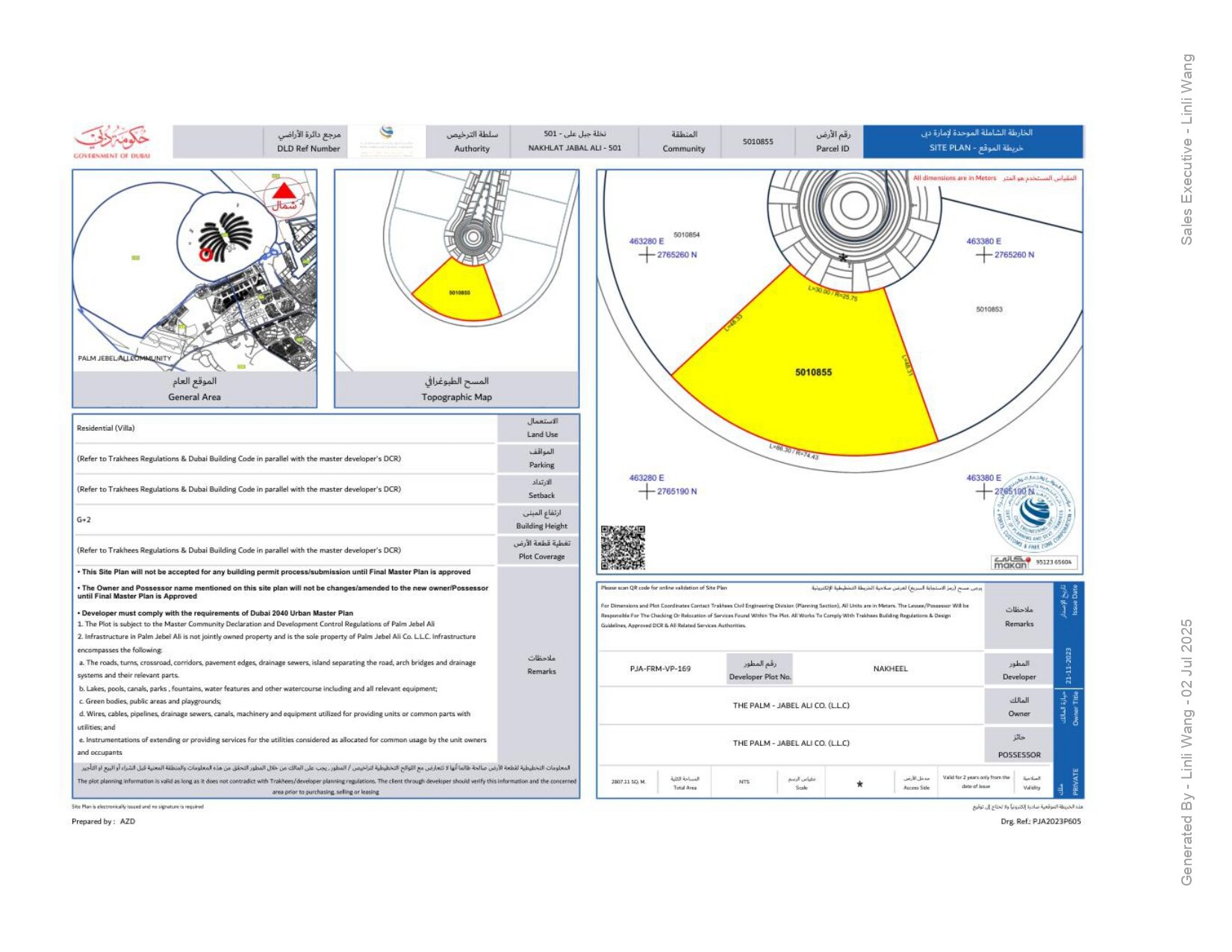Click the 'POSSESSOR' label
The height and width of the screenshot is (952, 1232).
pyautogui.click(x=1019, y=755)
